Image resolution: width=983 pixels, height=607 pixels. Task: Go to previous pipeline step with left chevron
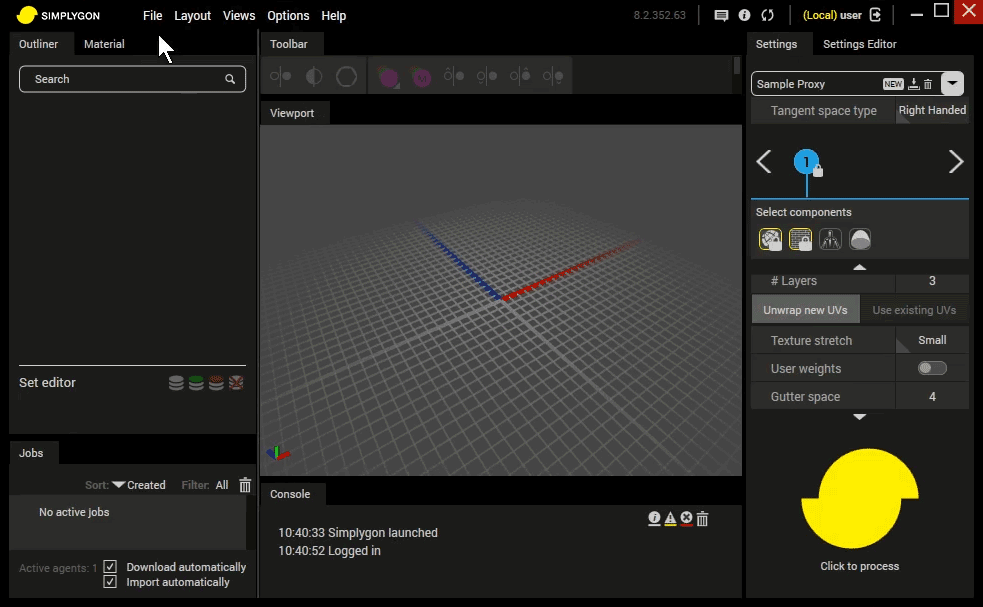pyautogui.click(x=764, y=162)
